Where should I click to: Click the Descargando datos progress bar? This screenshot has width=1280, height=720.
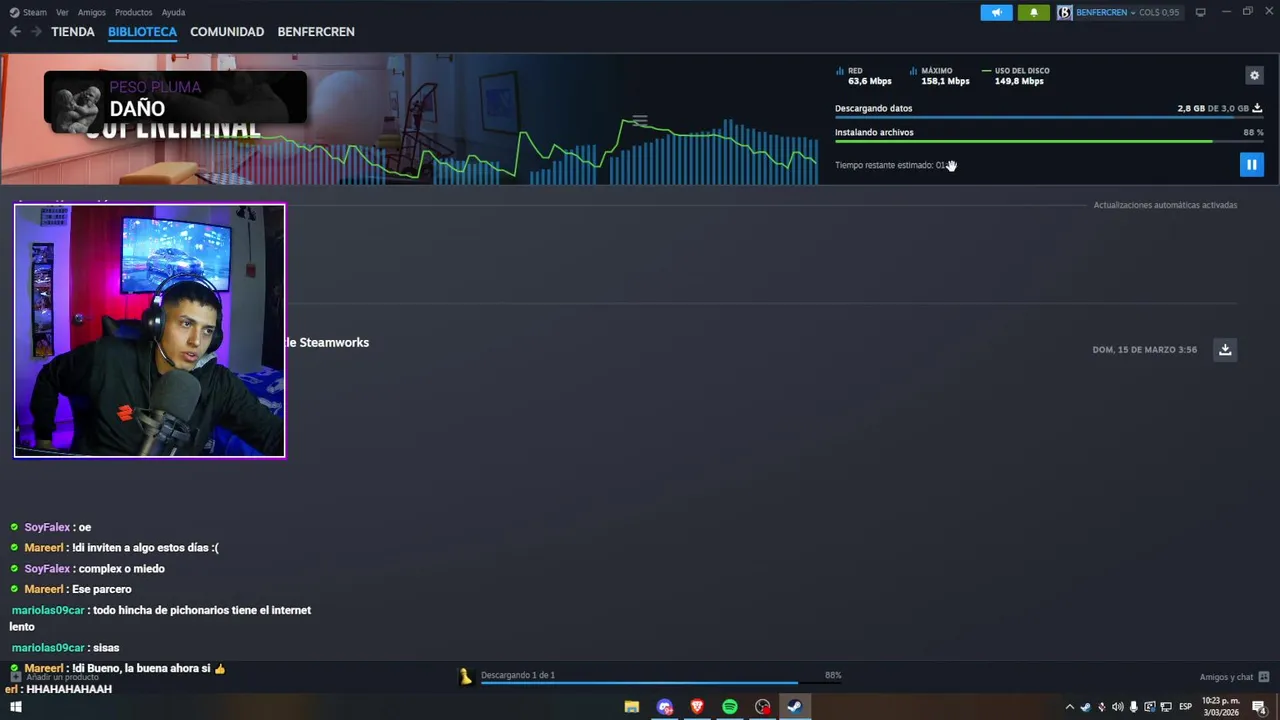click(x=1049, y=117)
